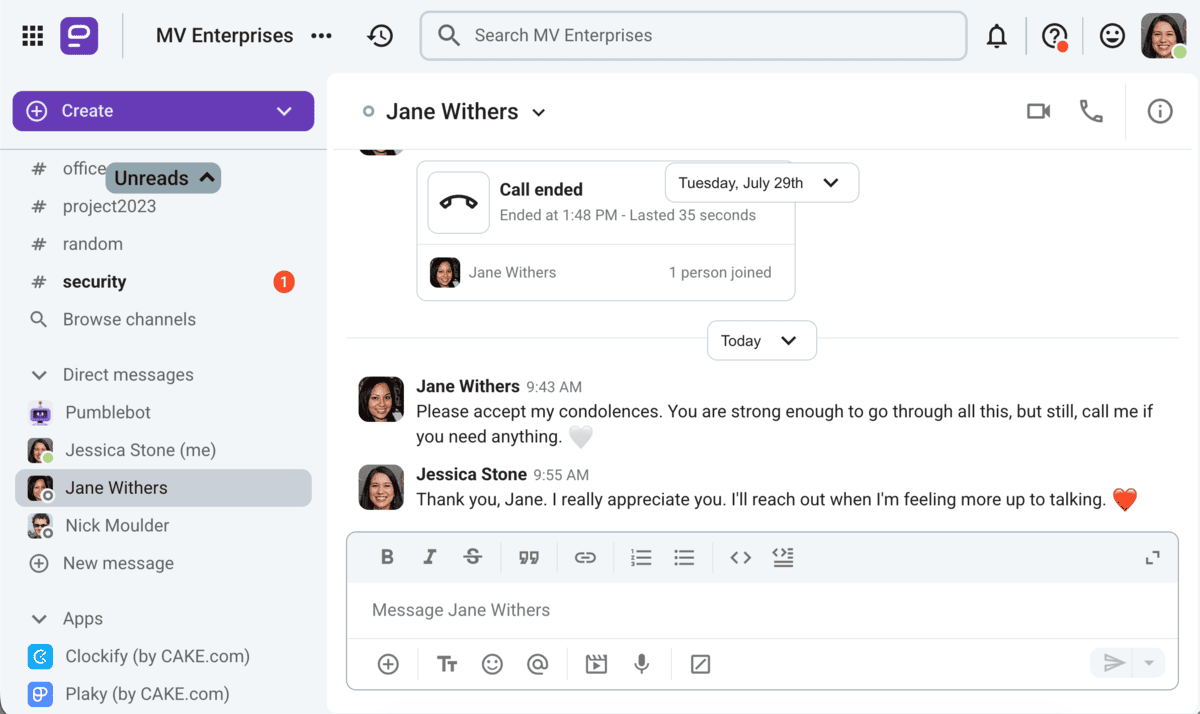Switch to the random channel
This screenshot has height=714, width=1200.
pyautogui.click(x=93, y=243)
